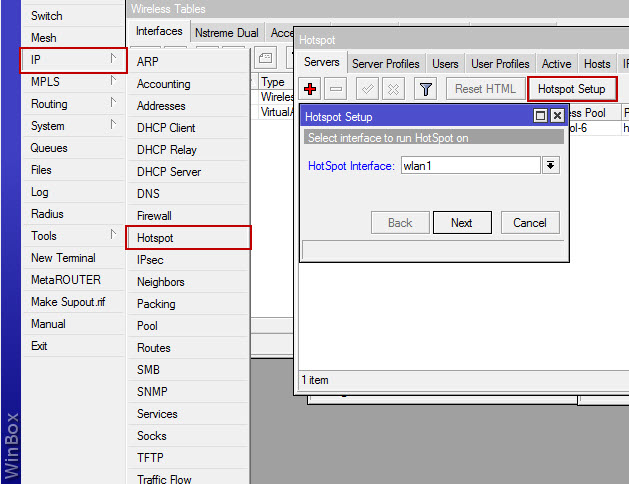The width and height of the screenshot is (629, 484).
Task: Open Files in the main menu
Action: click(x=73, y=170)
